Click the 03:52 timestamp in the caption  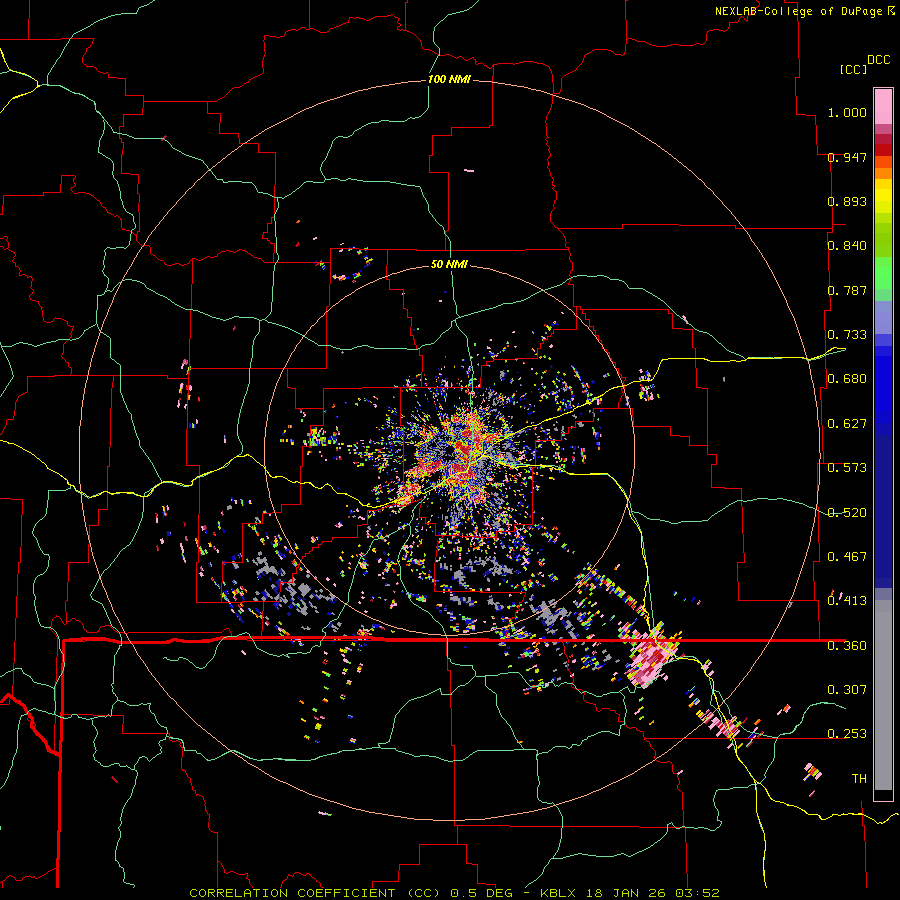(697, 893)
